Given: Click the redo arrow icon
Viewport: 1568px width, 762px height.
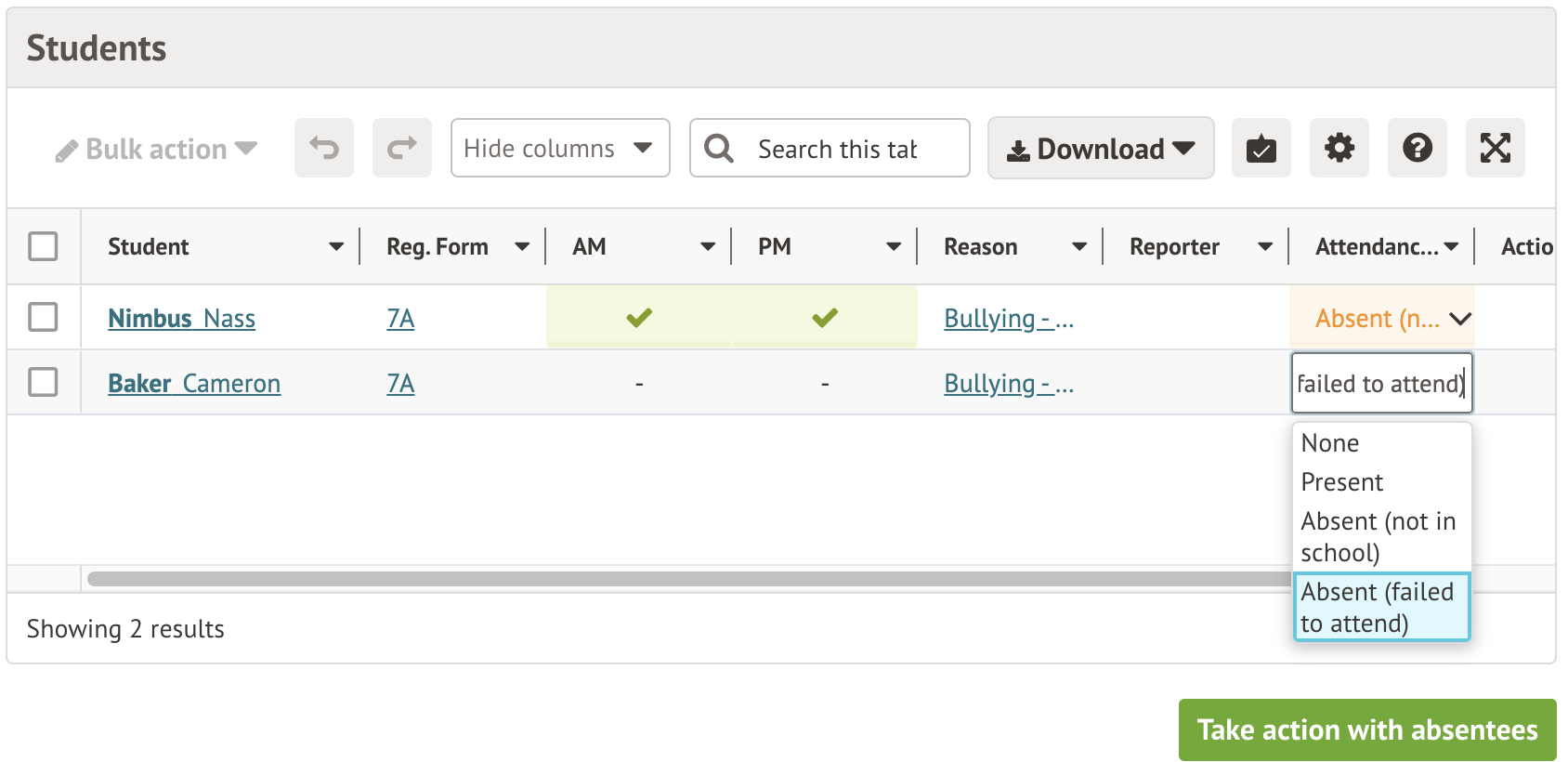Looking at the screenshot, I should [402, 148].
